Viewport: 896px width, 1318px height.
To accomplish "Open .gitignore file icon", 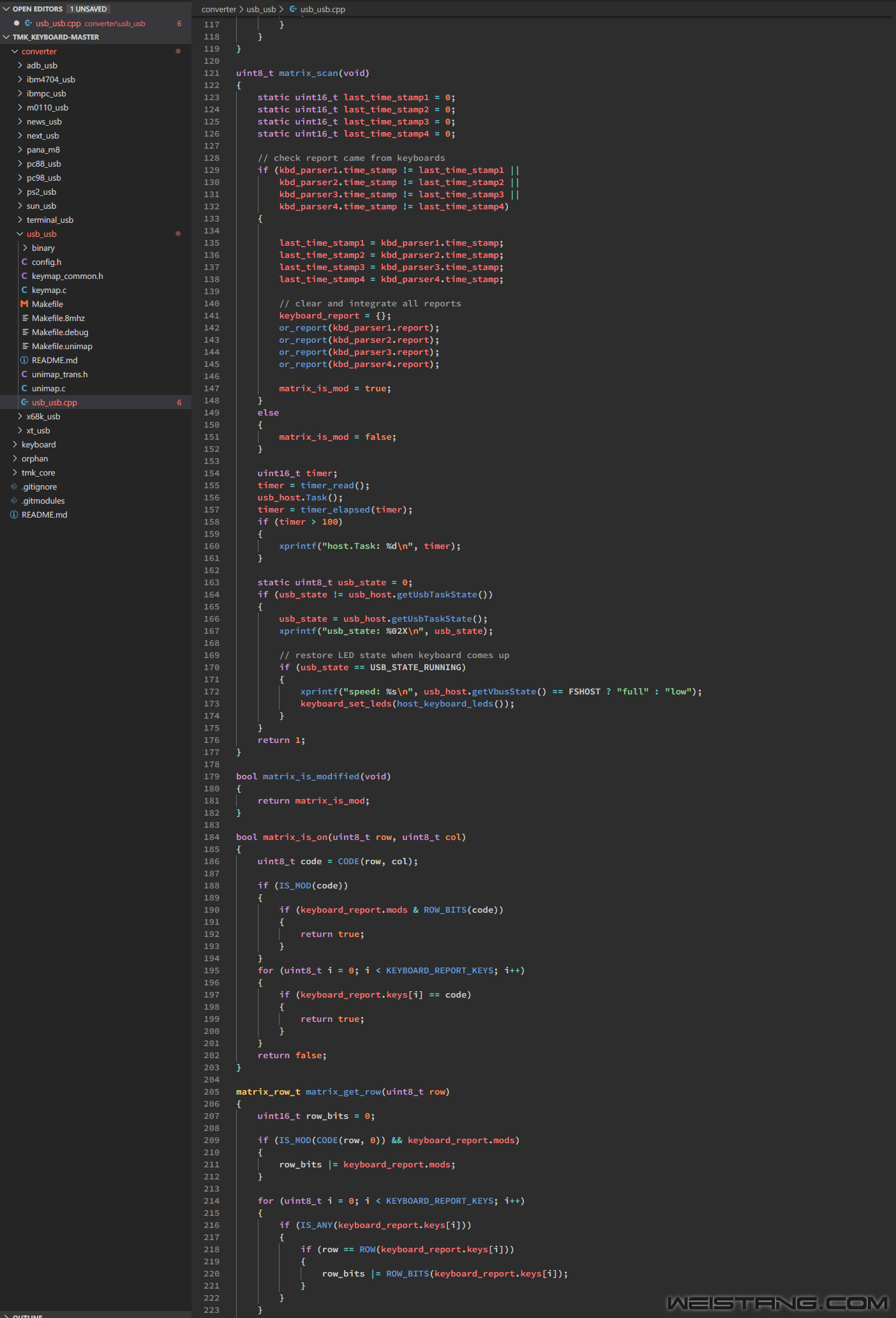I will 14,486.
